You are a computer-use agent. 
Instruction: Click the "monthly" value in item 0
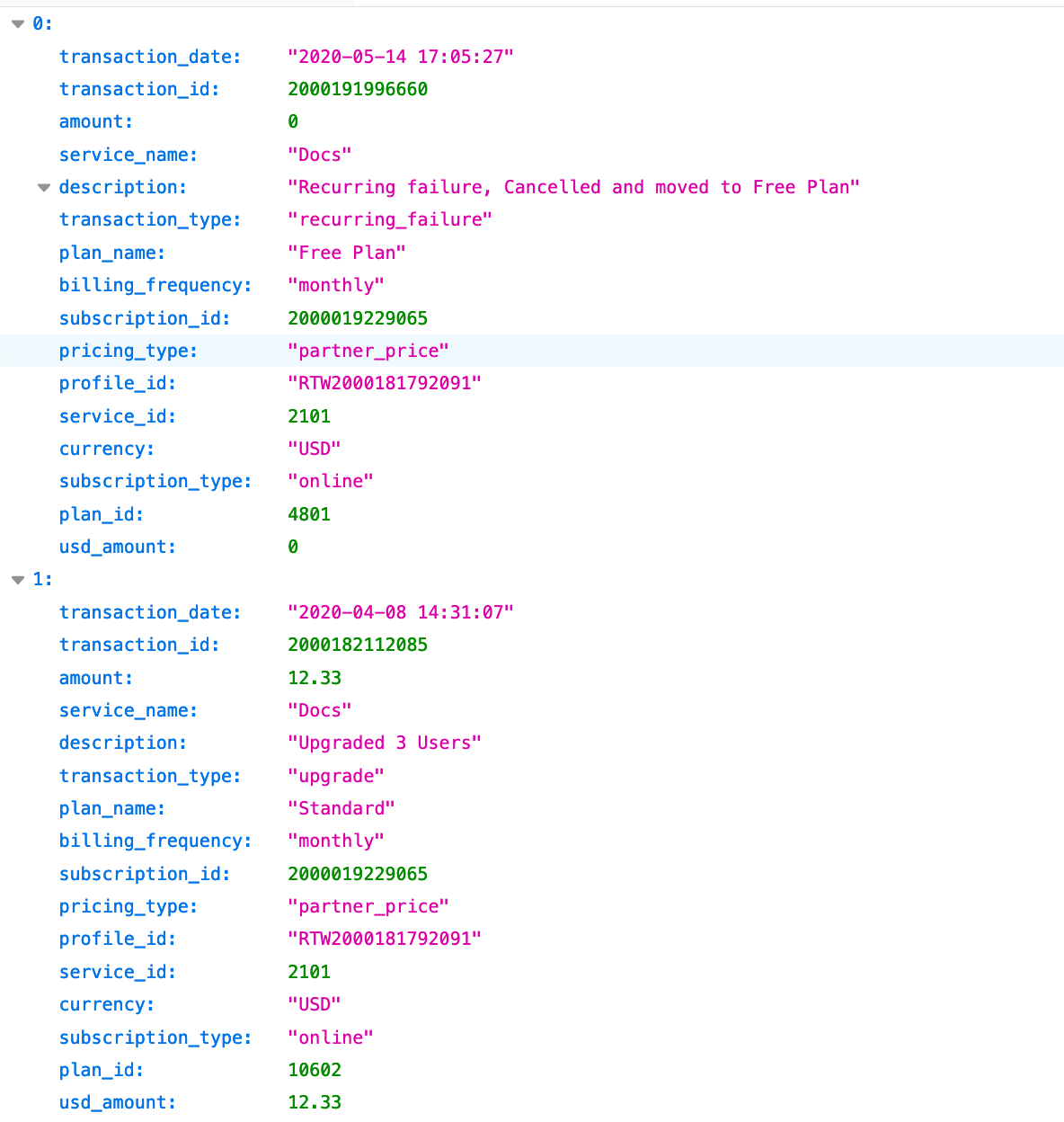coord(336,285)
